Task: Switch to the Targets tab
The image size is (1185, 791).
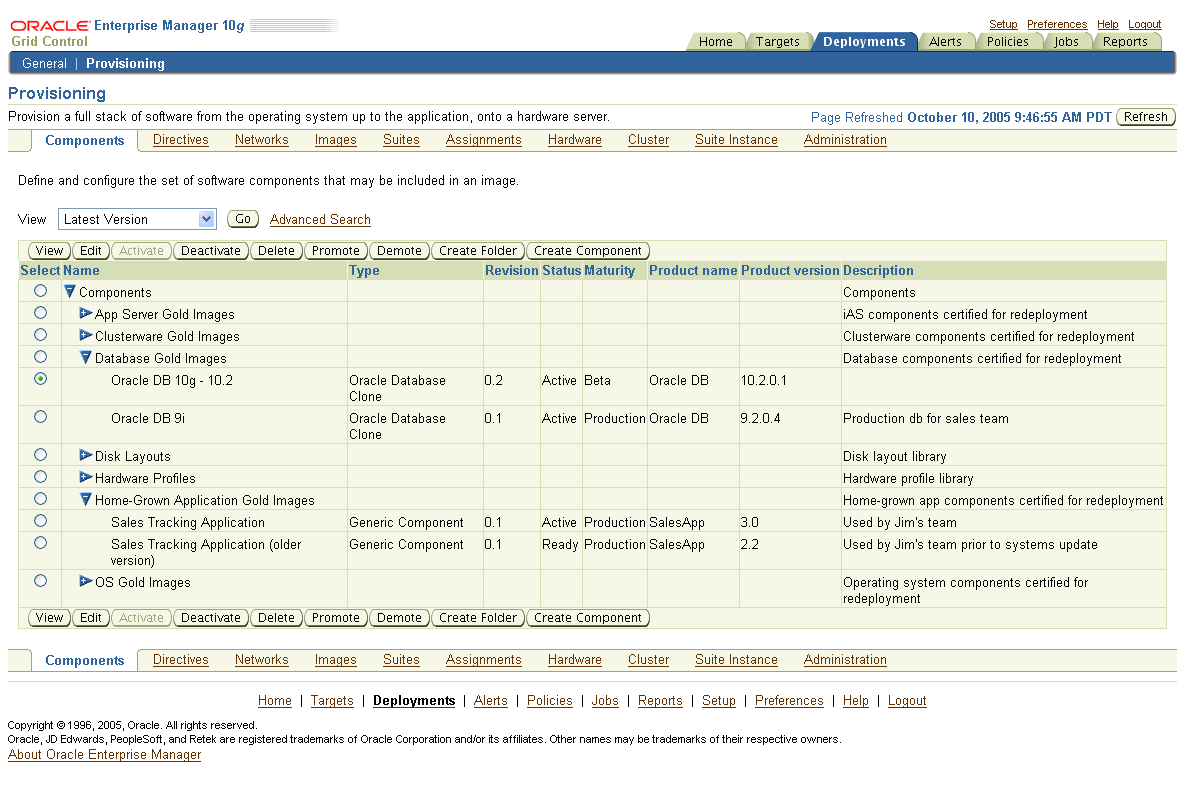Action: (x=780, y=41)
